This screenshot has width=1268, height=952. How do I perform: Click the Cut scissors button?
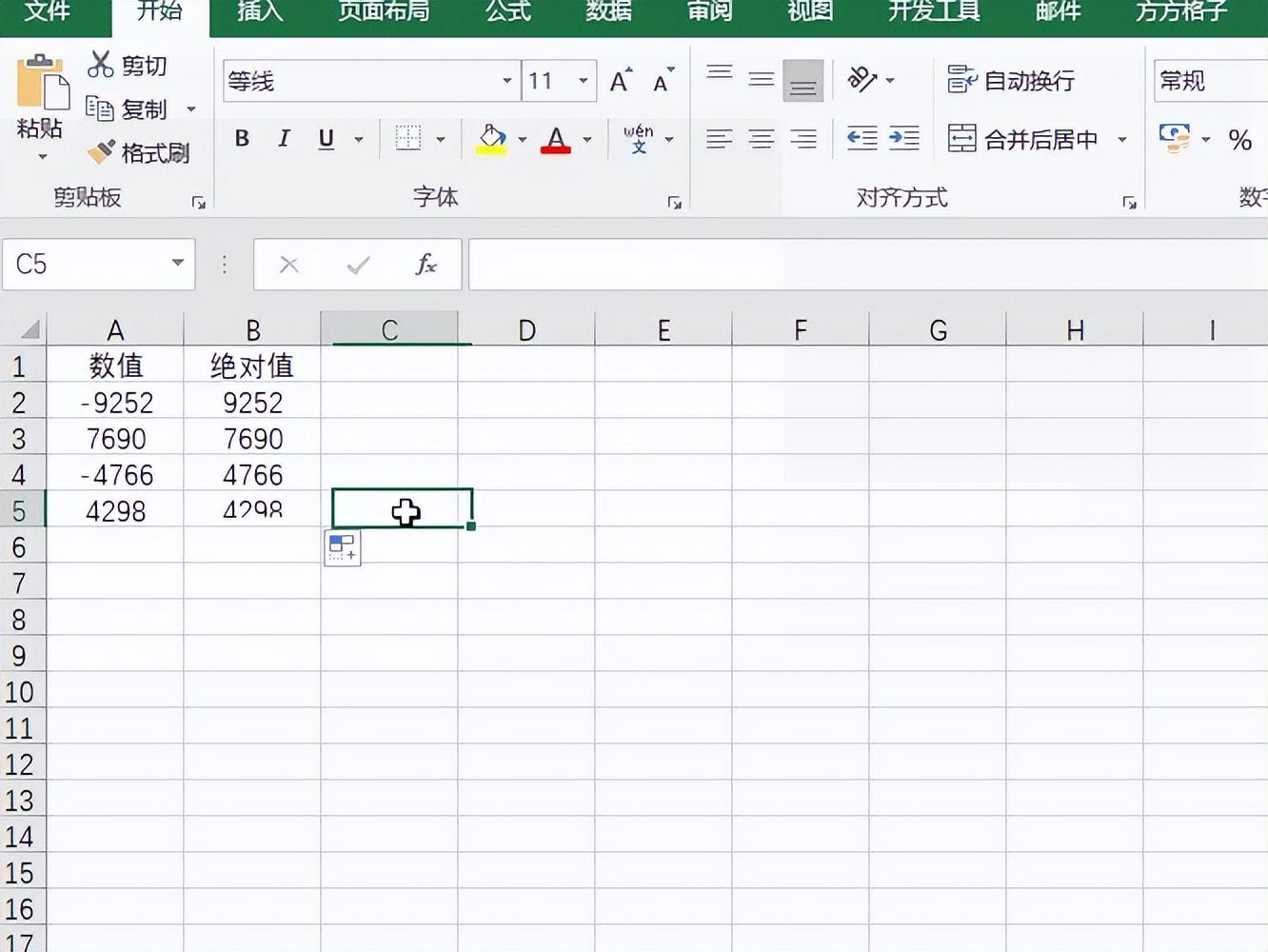(x=126, y=65)
